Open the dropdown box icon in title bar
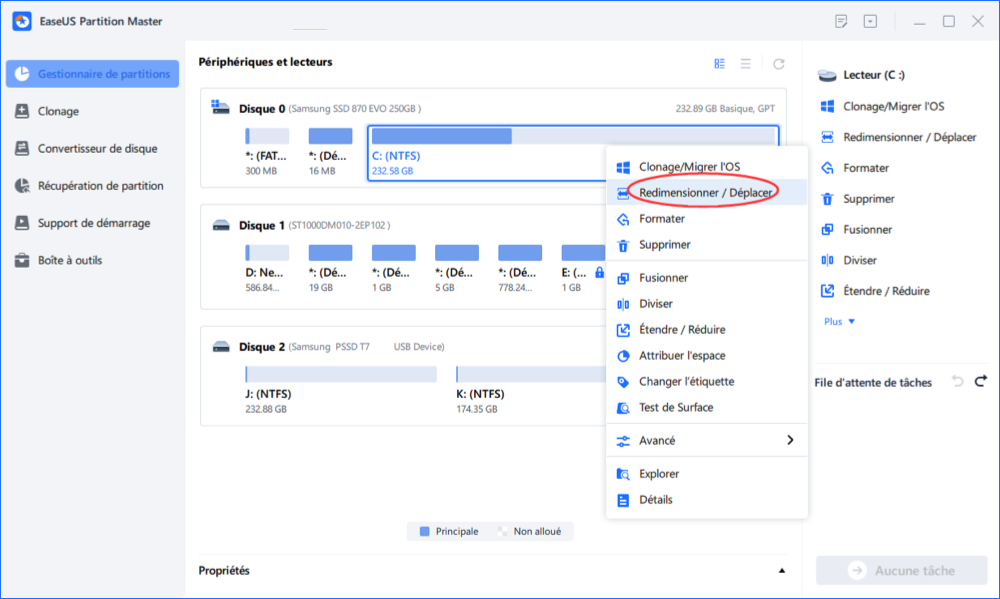The image size is (1000, 599). pos(870,21)
